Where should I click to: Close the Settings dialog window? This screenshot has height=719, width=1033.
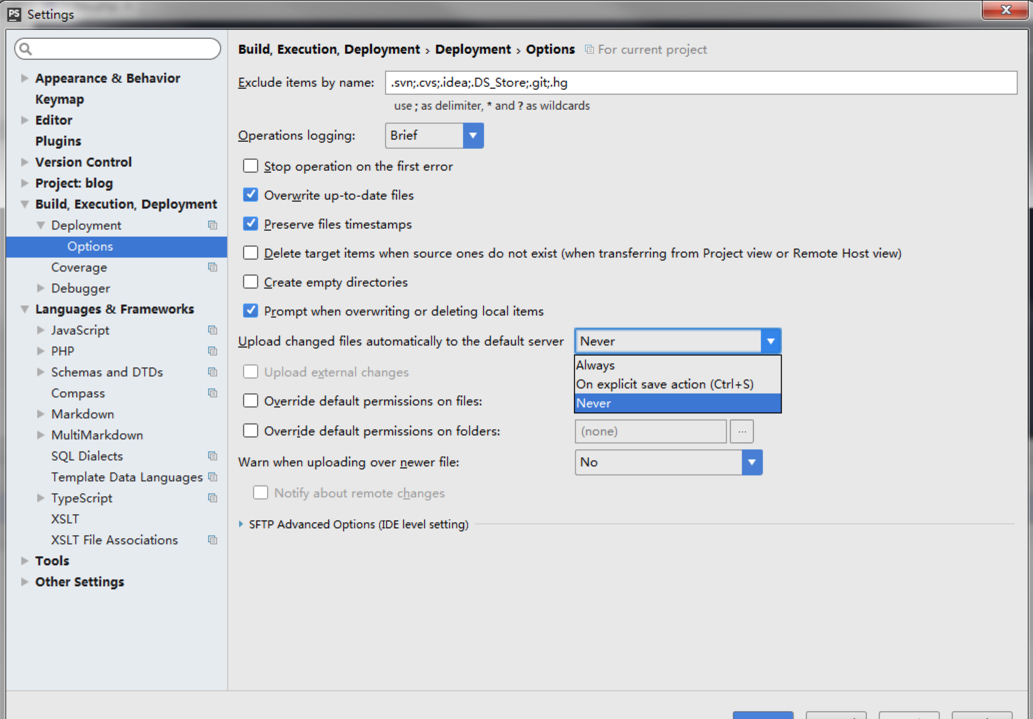point(1005,10)
